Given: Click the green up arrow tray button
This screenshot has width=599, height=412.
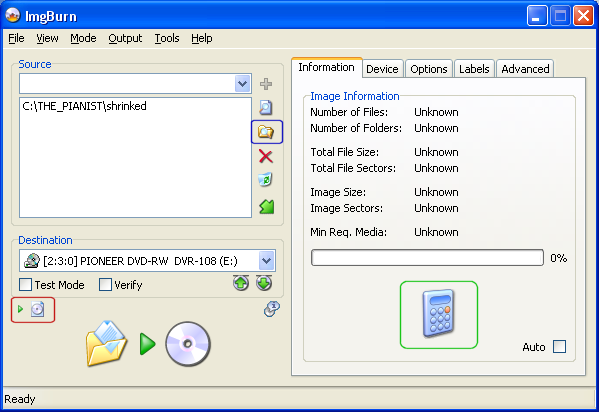Looking at the screenshot, I should coord(241,283).
